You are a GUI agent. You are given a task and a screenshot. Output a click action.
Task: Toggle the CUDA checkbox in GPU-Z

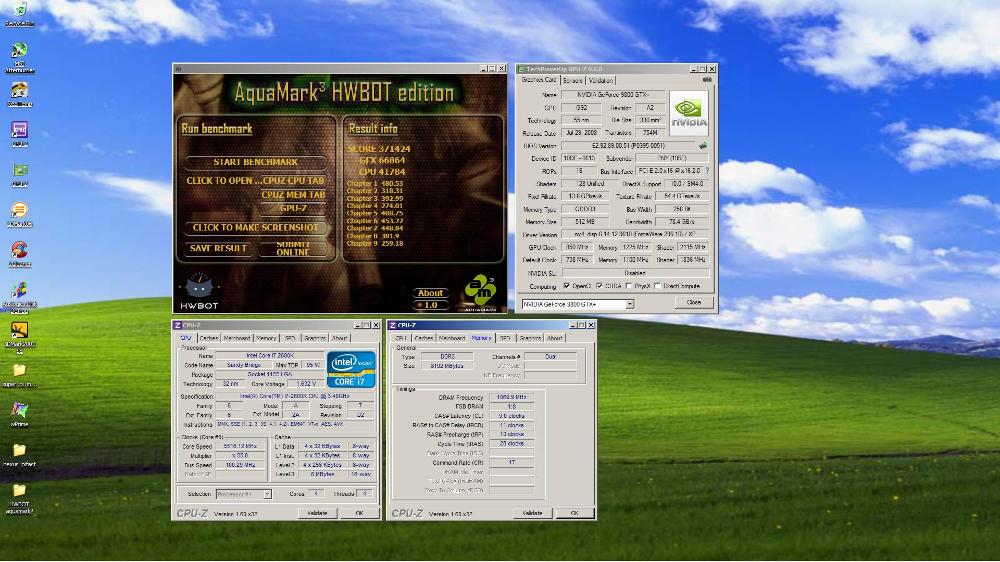[x=599, y=286]
